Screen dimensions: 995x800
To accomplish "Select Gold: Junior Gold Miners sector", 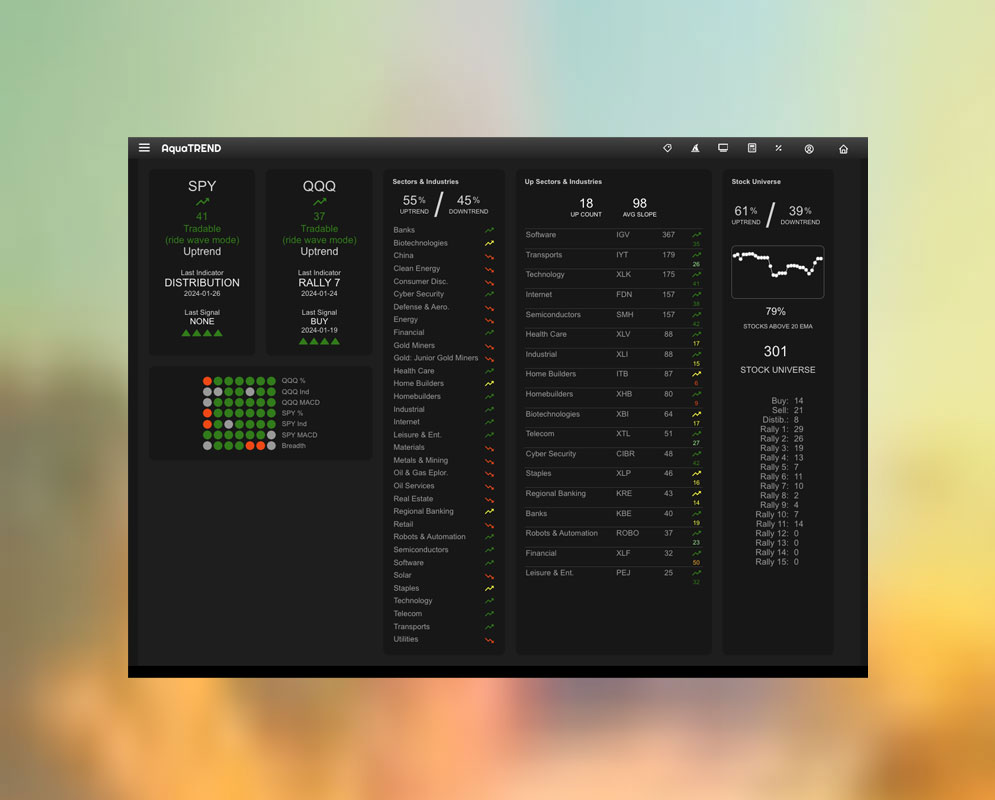I will [x=435, y=358].
